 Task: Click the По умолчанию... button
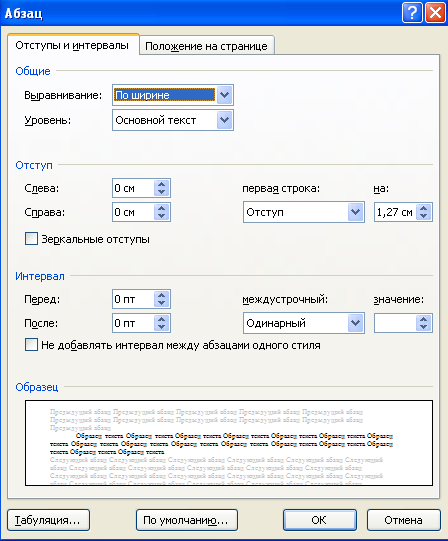[x=187, y=520]
